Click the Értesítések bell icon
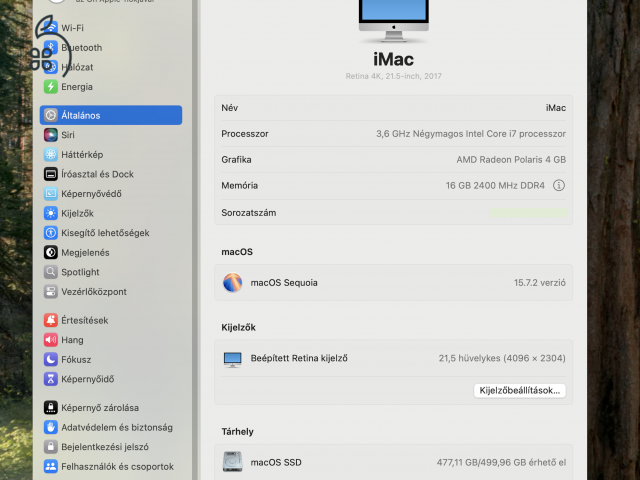The image size is (640, 480). coord(51,320)
